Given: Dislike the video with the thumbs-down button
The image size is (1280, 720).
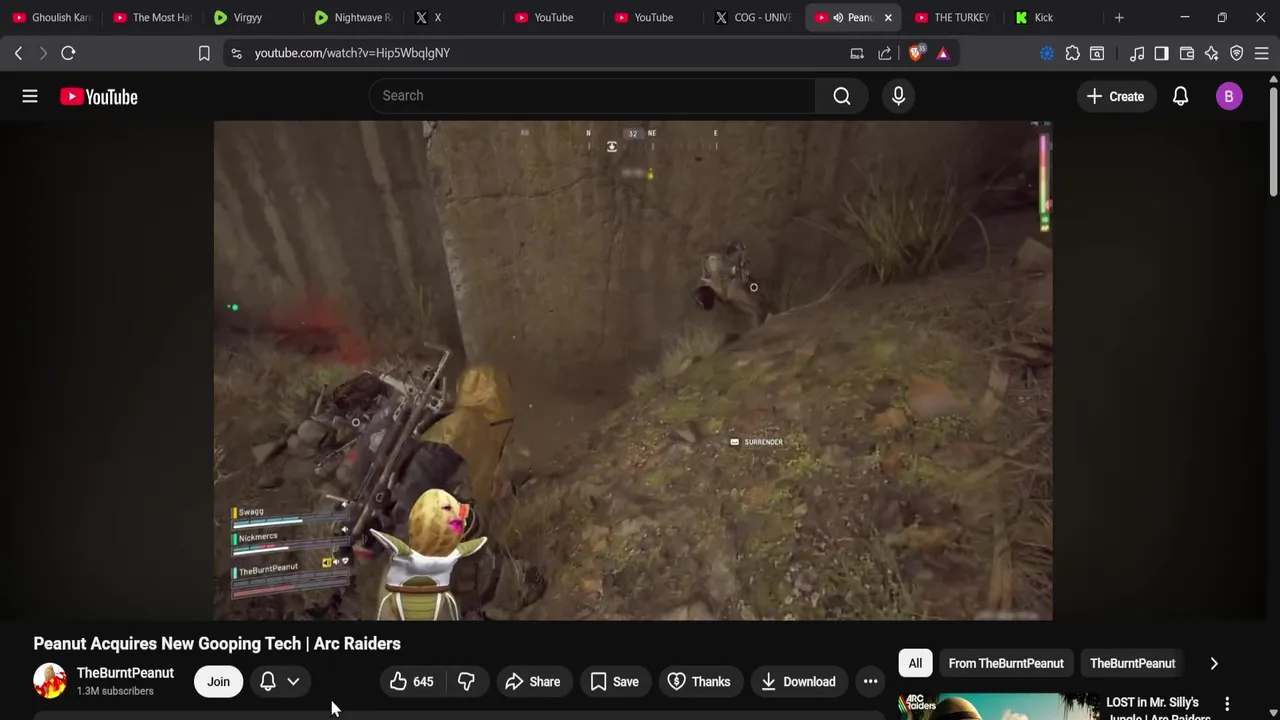Looking at the screenshot, I should click(466, 682).
